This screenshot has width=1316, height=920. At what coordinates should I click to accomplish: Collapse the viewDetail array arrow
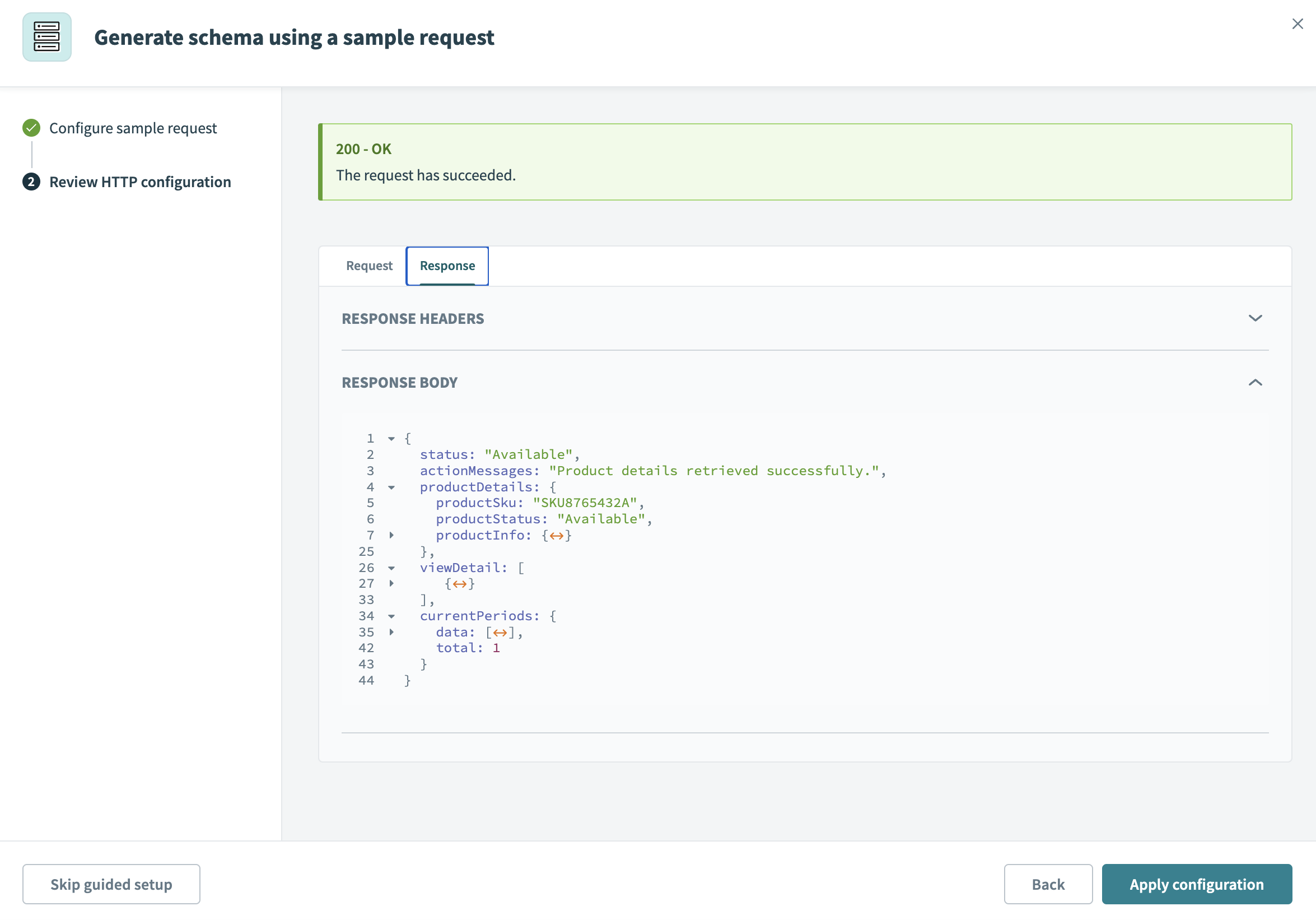(x=391, y=568)
